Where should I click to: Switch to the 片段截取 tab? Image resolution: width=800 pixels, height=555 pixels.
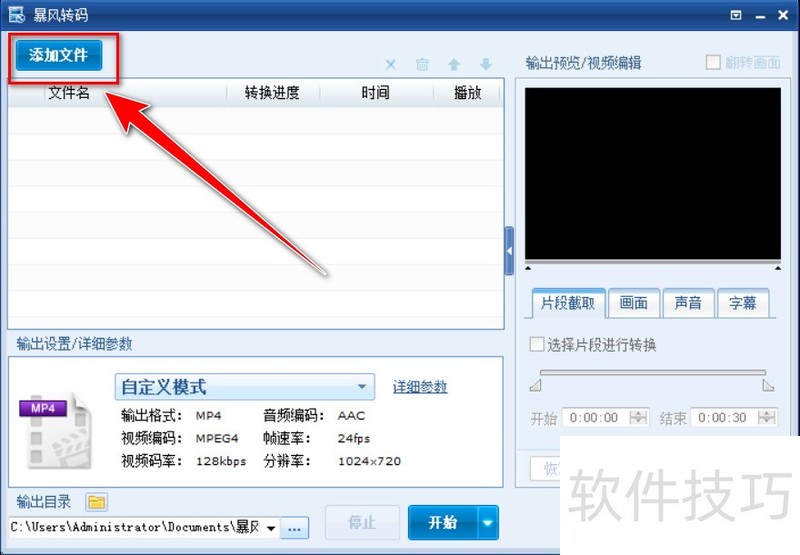(x=568, y=303)
